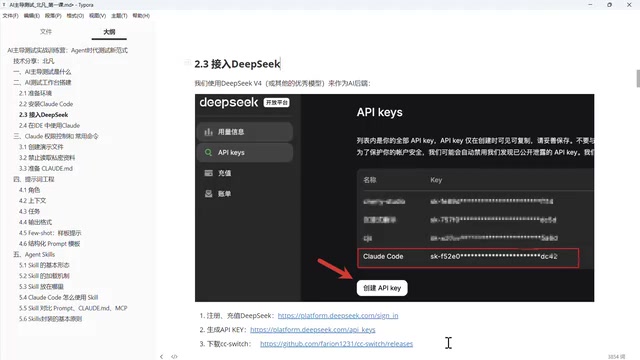Open section 四、提示词工程
This screenshot has height=360, width=640.
[x=33, y=179]
